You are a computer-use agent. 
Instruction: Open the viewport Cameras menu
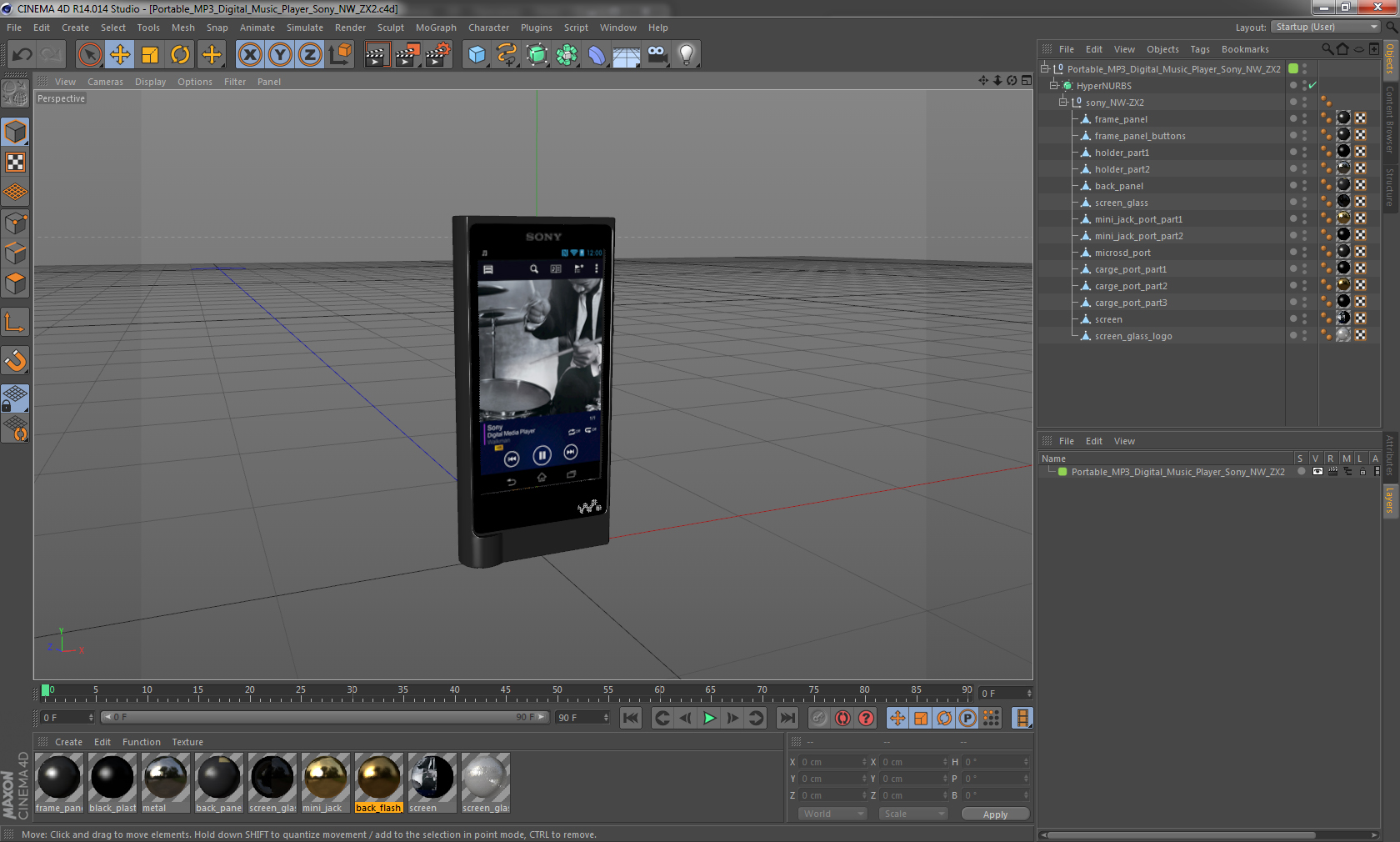coord(105,82)
